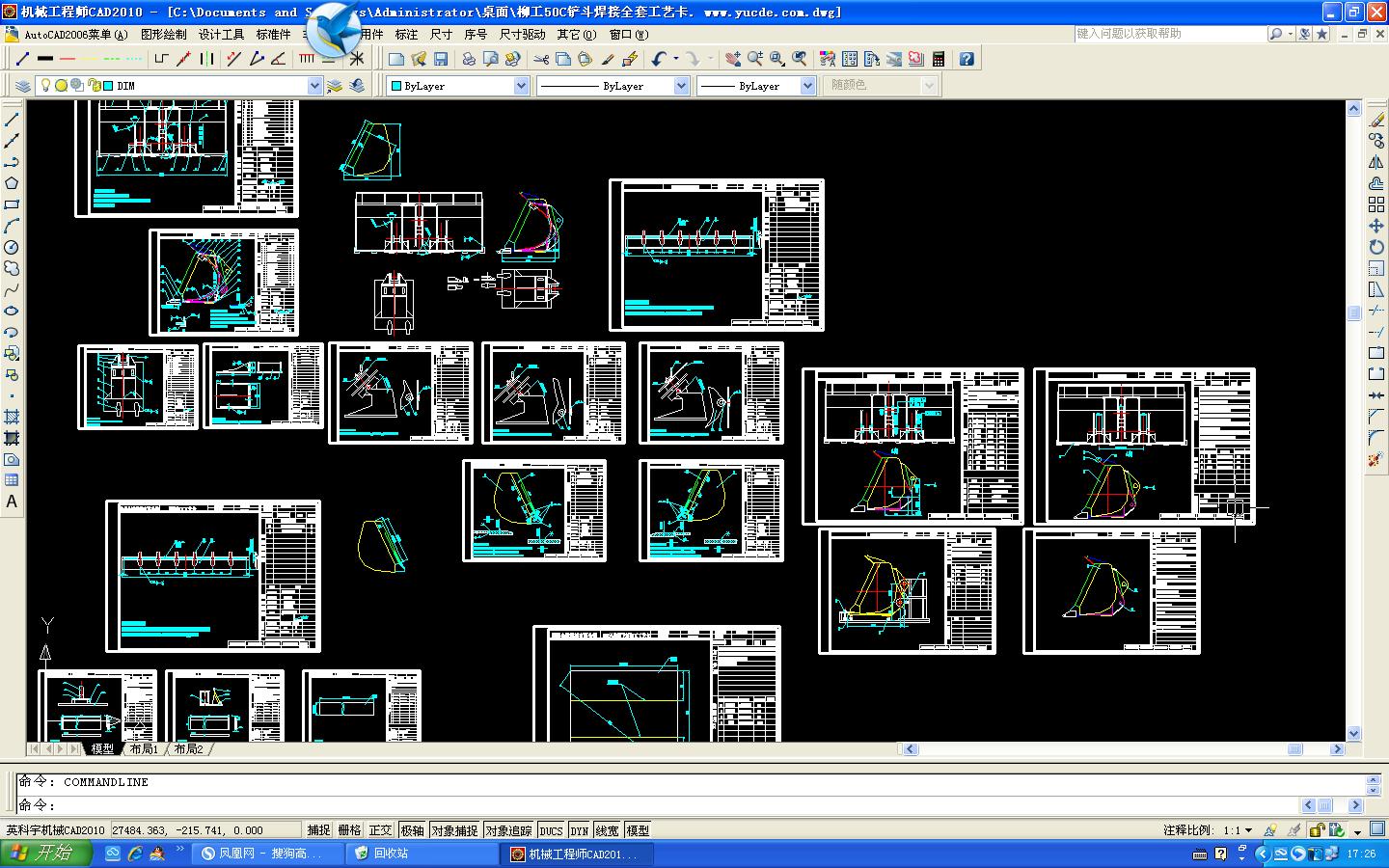Switch to 凤凰网 browser taskbar button
The width and height of the screenshot is (1389, 868).
coord(270,854)
